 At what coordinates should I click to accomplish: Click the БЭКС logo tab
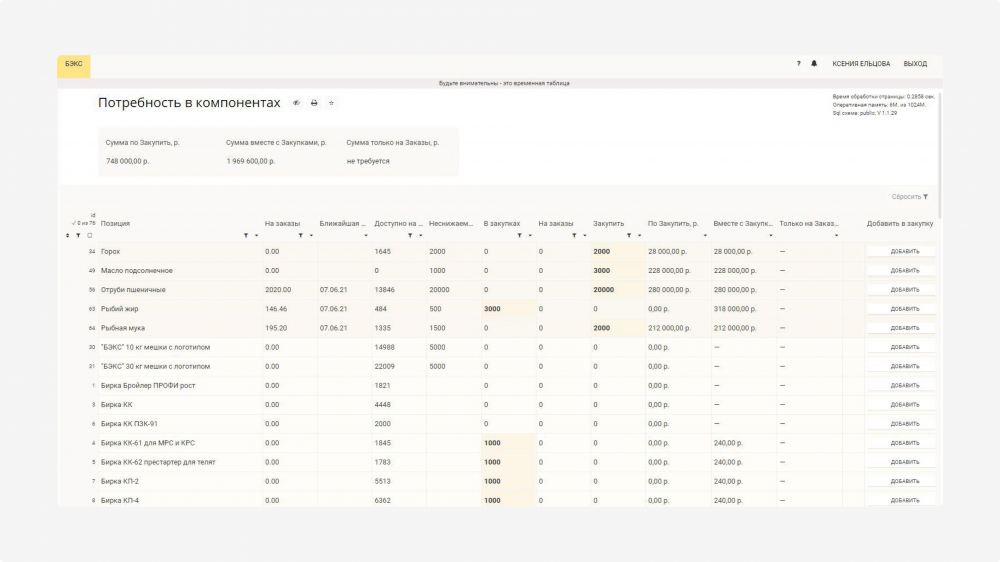point(74,66)
